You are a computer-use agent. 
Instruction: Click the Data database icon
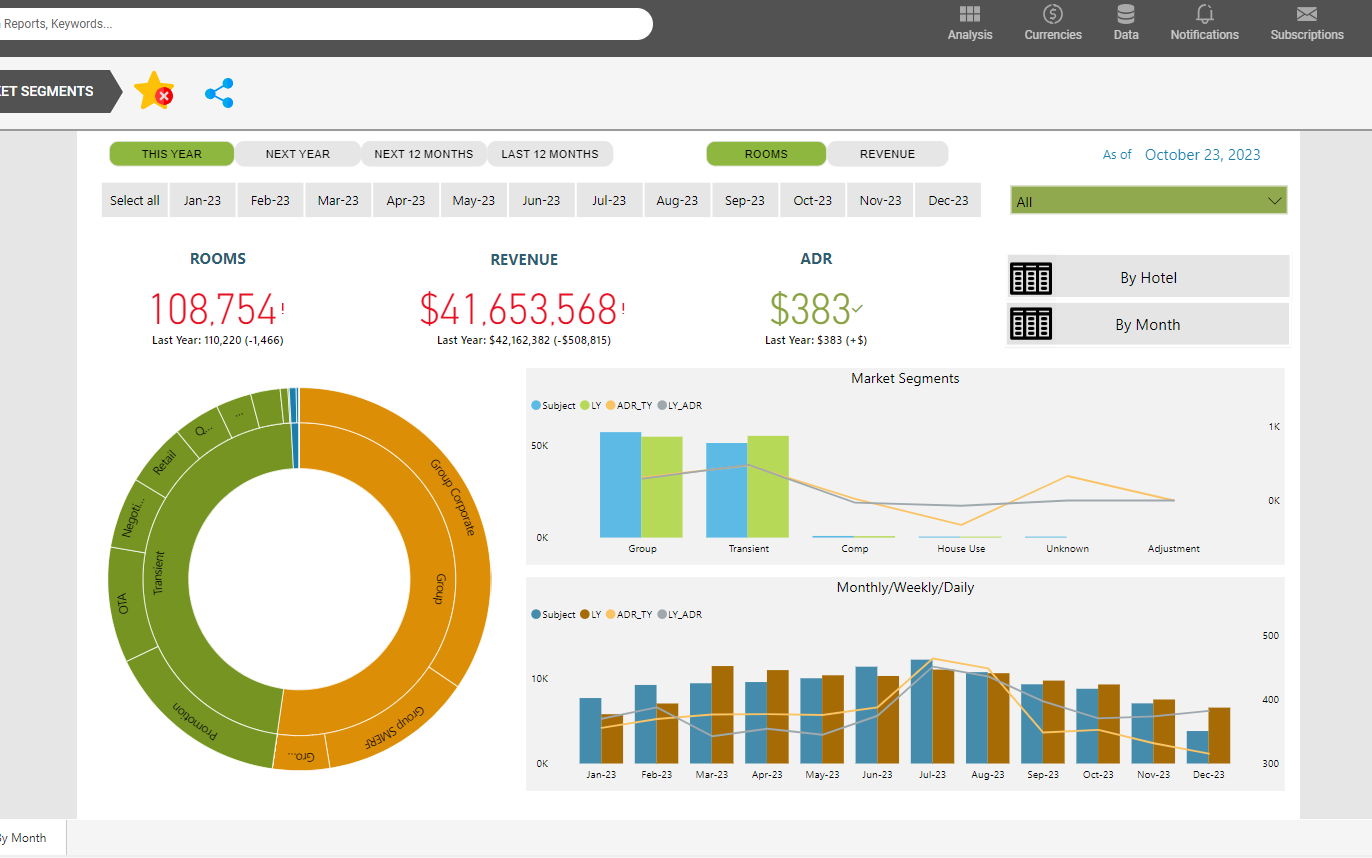(x=1126, y=14)
